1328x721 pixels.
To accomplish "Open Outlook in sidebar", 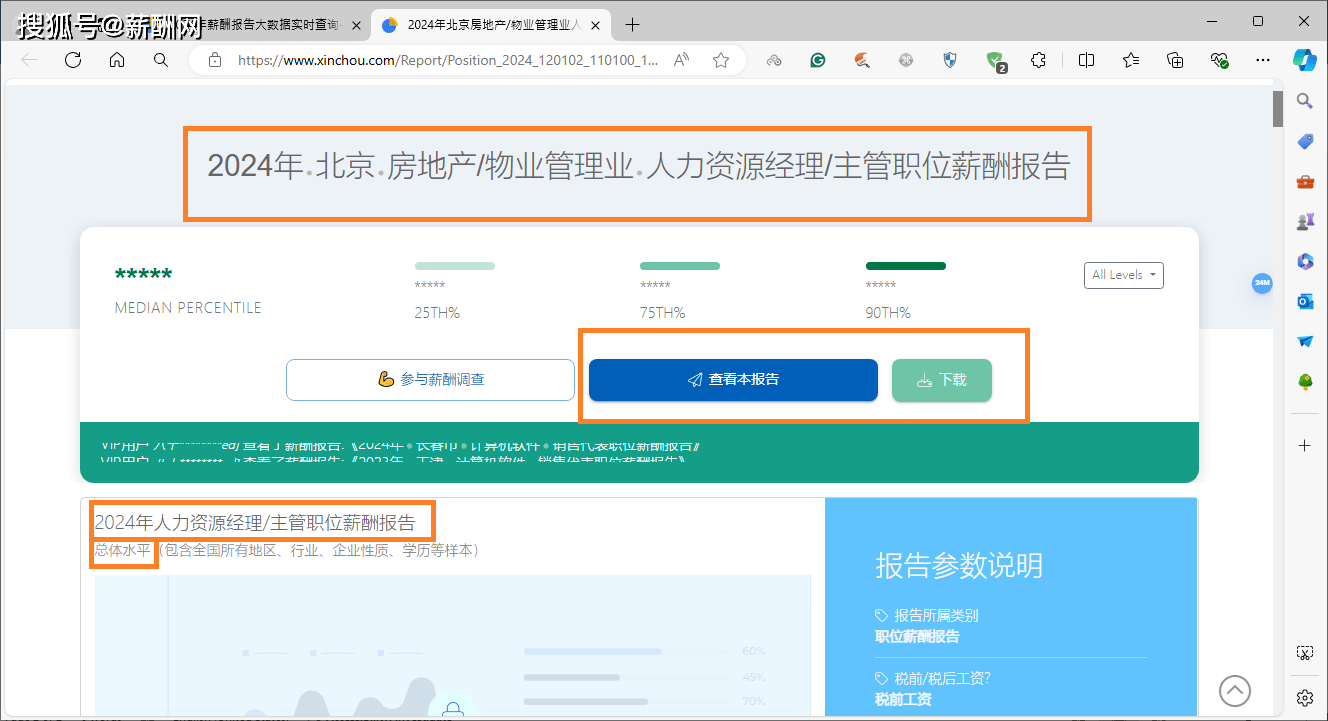I will tap(1305, 301).
